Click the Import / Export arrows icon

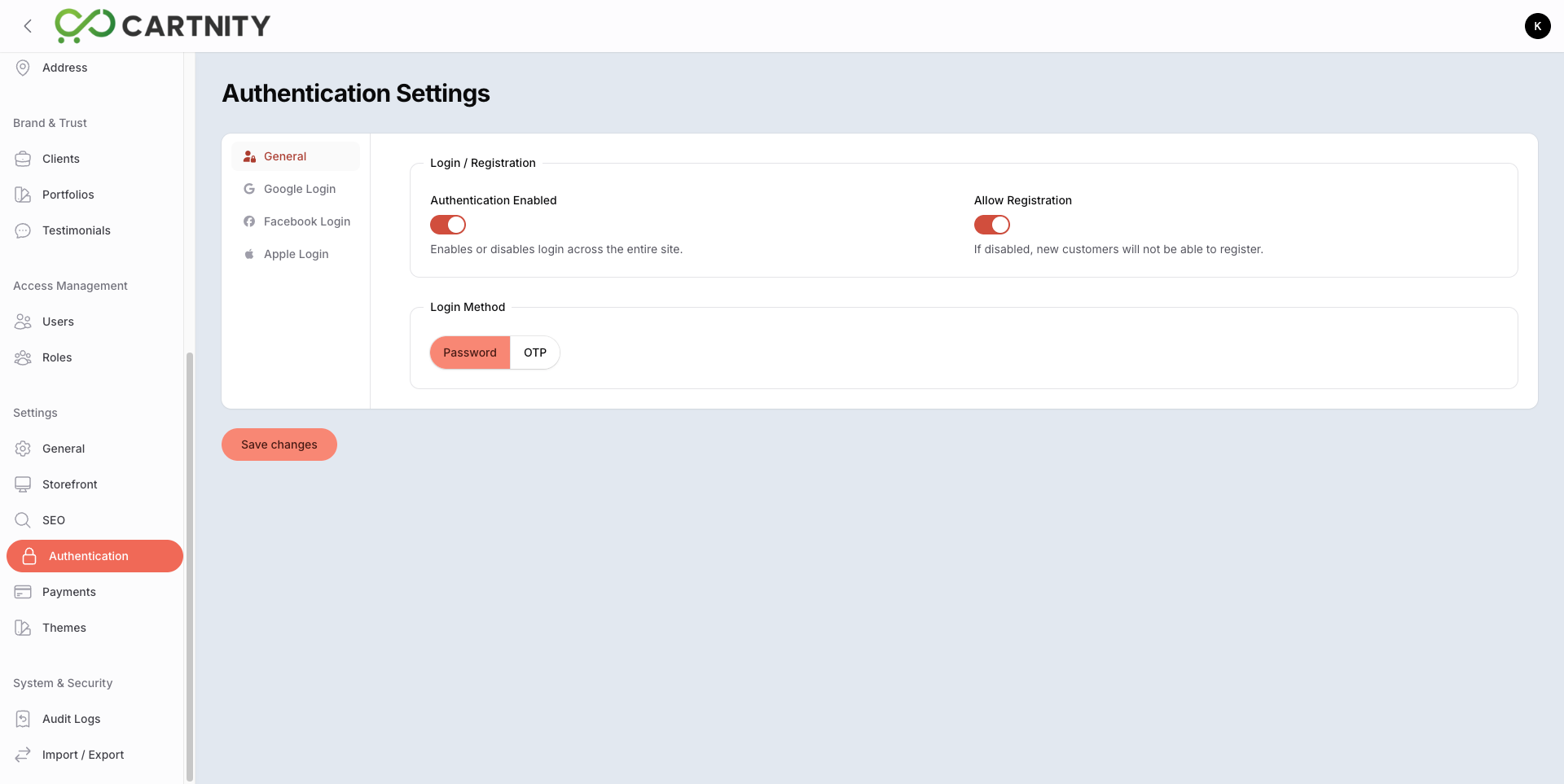pyautogui.click(x=23, y=755)
